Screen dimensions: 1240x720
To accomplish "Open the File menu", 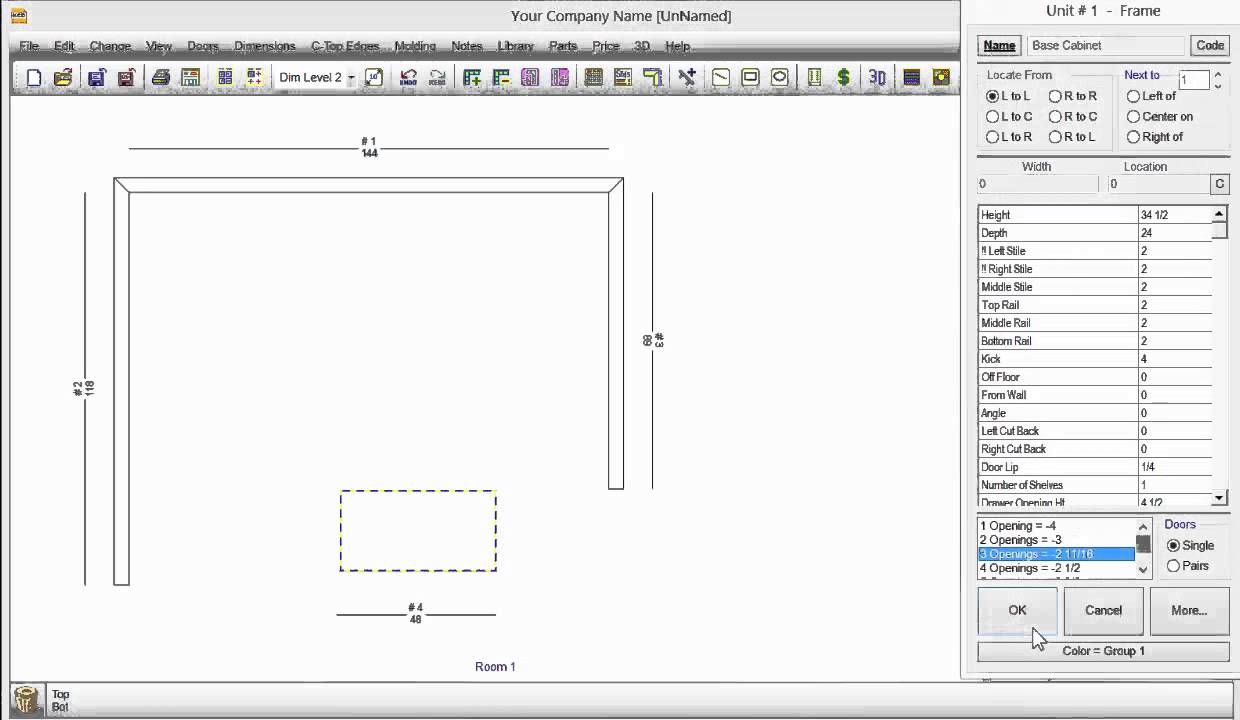I will click(29, 46).
